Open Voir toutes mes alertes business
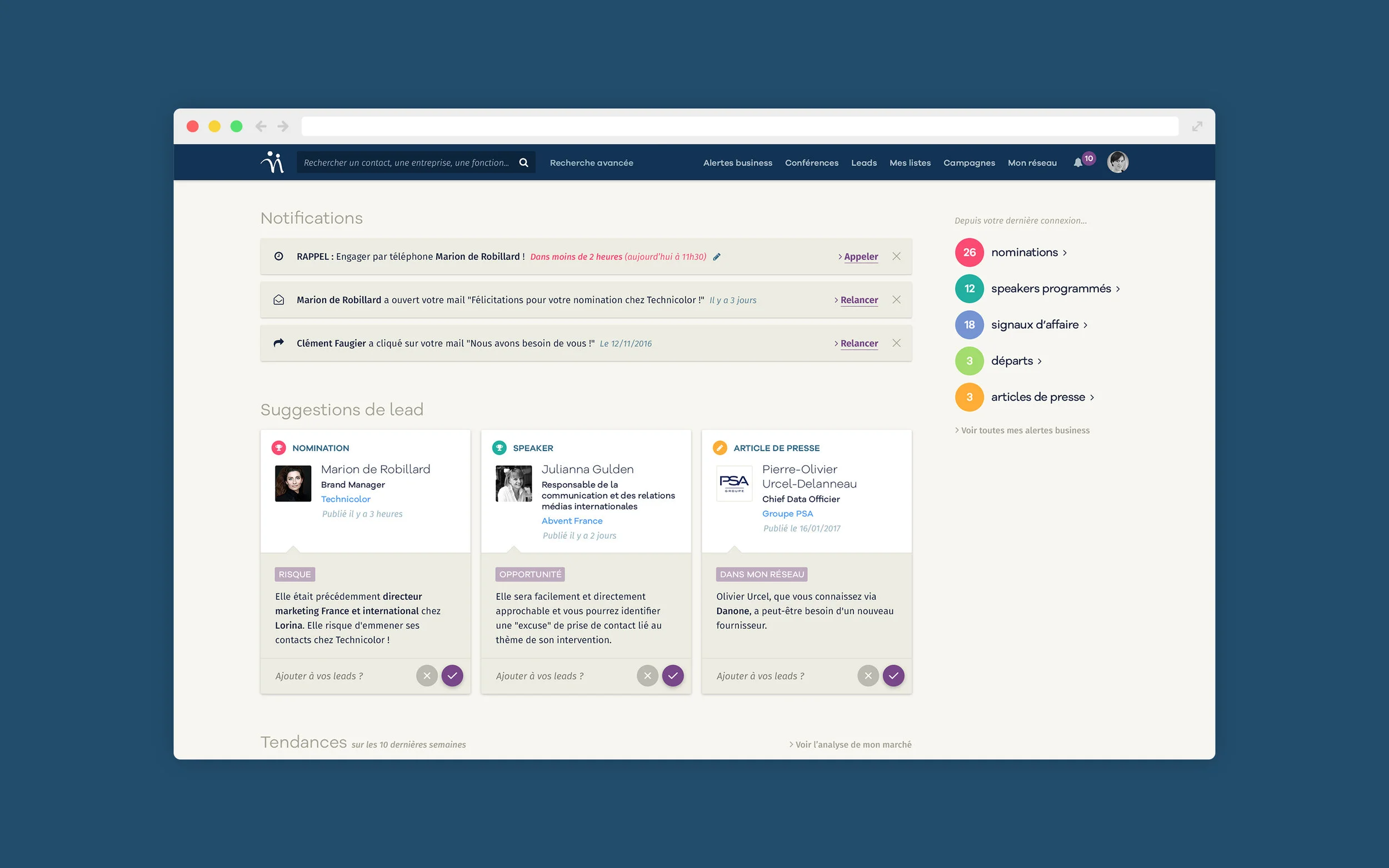This screenshot has width=1389, height=868. click(x=1022, y=430)
